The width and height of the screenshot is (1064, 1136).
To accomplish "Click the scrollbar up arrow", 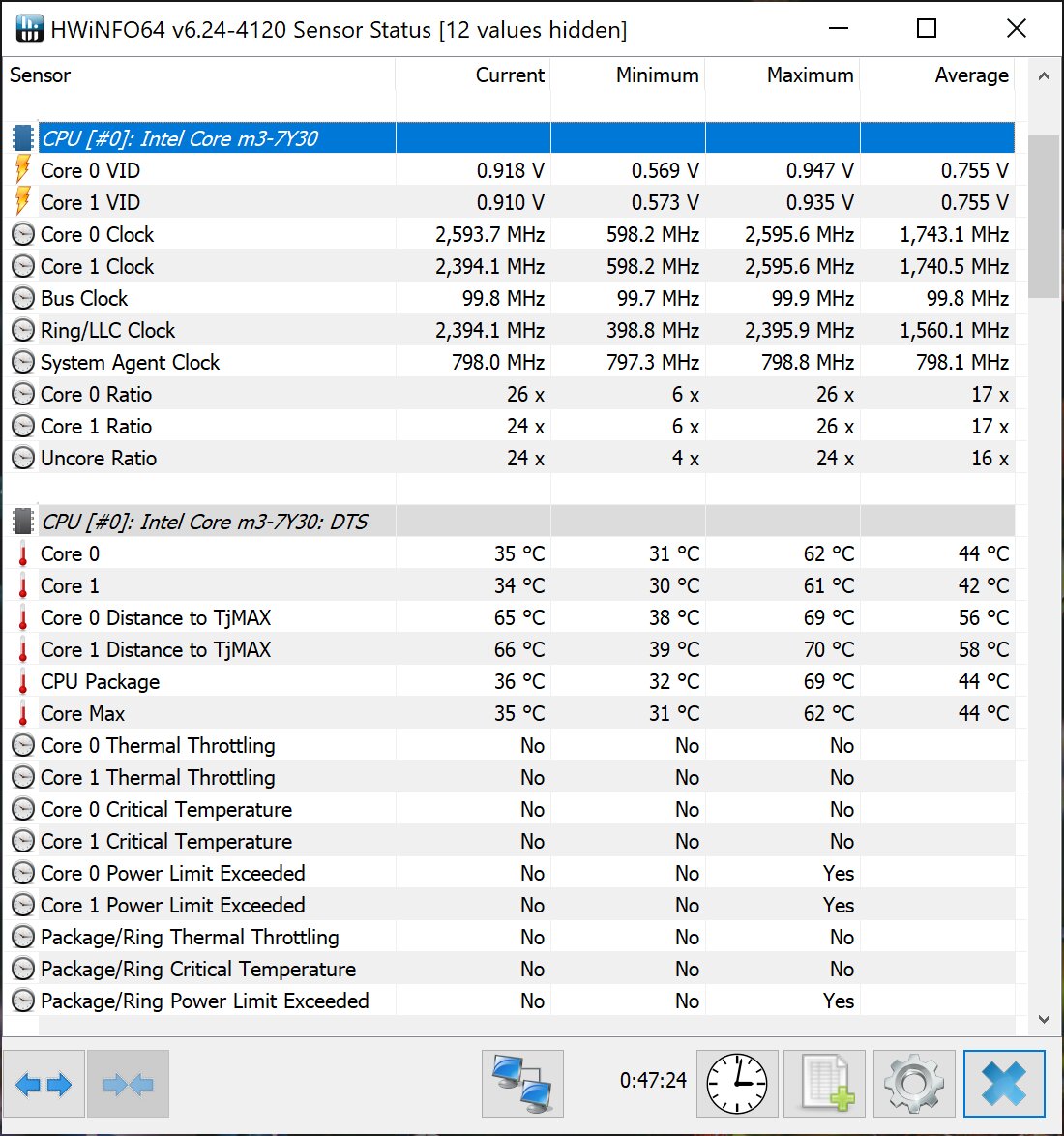I will pos(1044,76).
